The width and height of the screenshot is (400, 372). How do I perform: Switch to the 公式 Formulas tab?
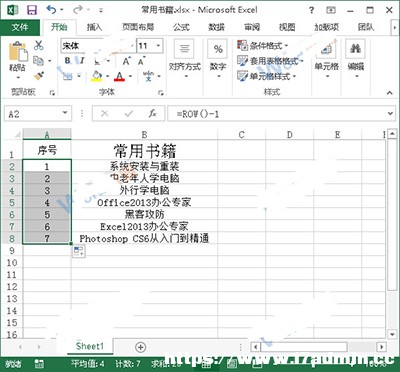(x=181, y=27)
